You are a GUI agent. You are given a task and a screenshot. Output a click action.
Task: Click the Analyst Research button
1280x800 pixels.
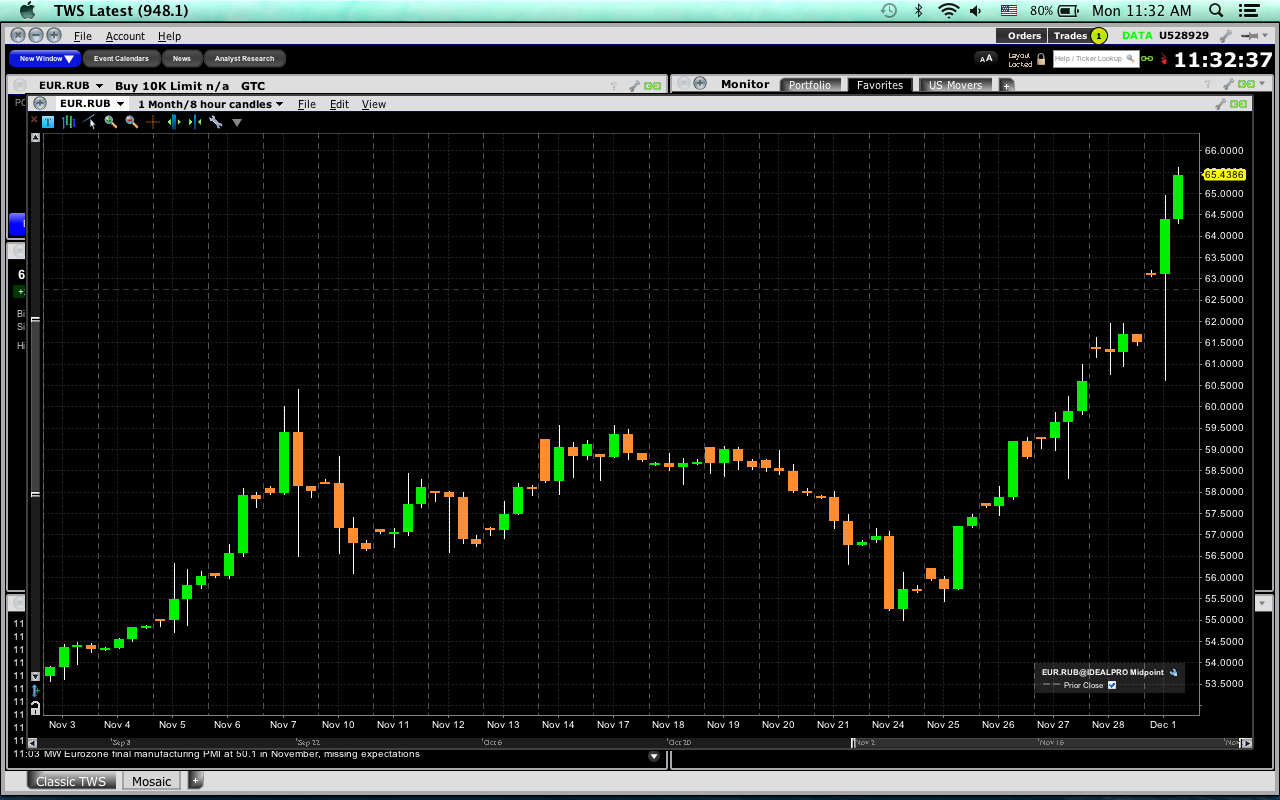tap(244, 59)
